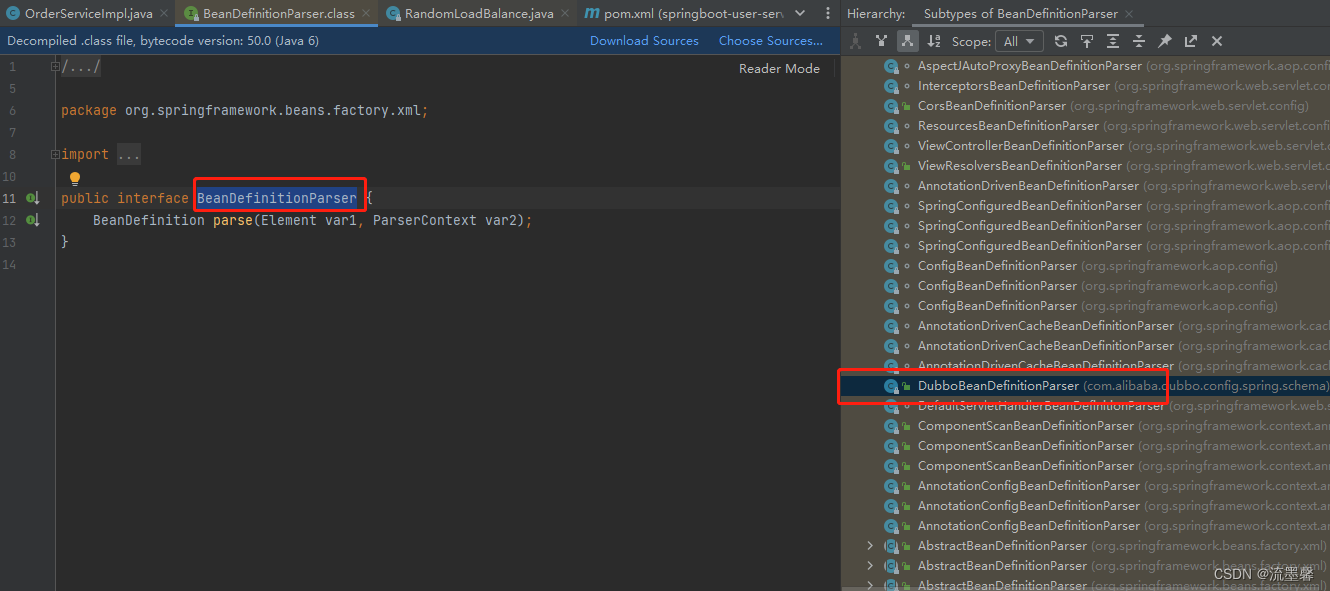The width and height of the screenshot is (1330, 591).
Task: Refresh the hierarchy tree
Action: (1061, 41)
